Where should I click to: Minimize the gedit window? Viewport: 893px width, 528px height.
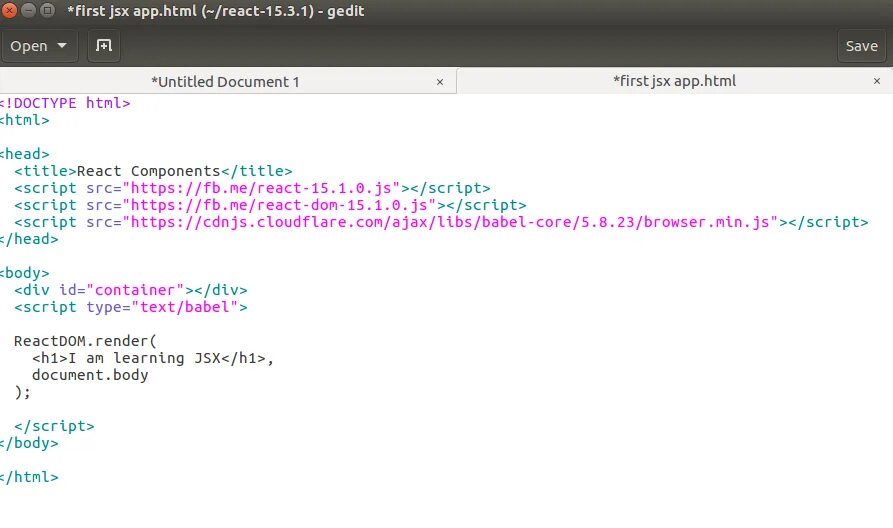pos(28,10)
